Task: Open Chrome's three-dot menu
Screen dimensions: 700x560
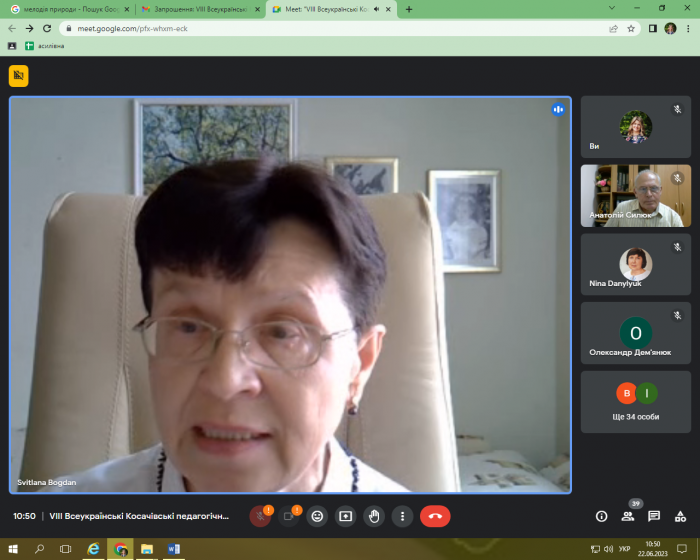Action: tap(688, 28)
